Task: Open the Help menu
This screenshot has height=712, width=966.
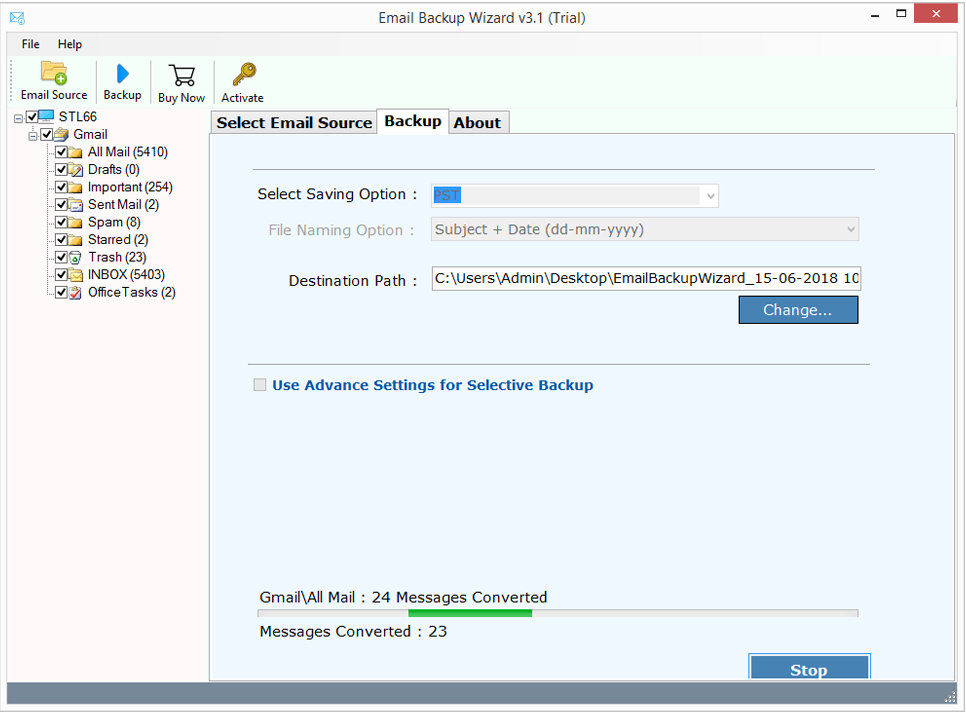Action: point(70,44)
